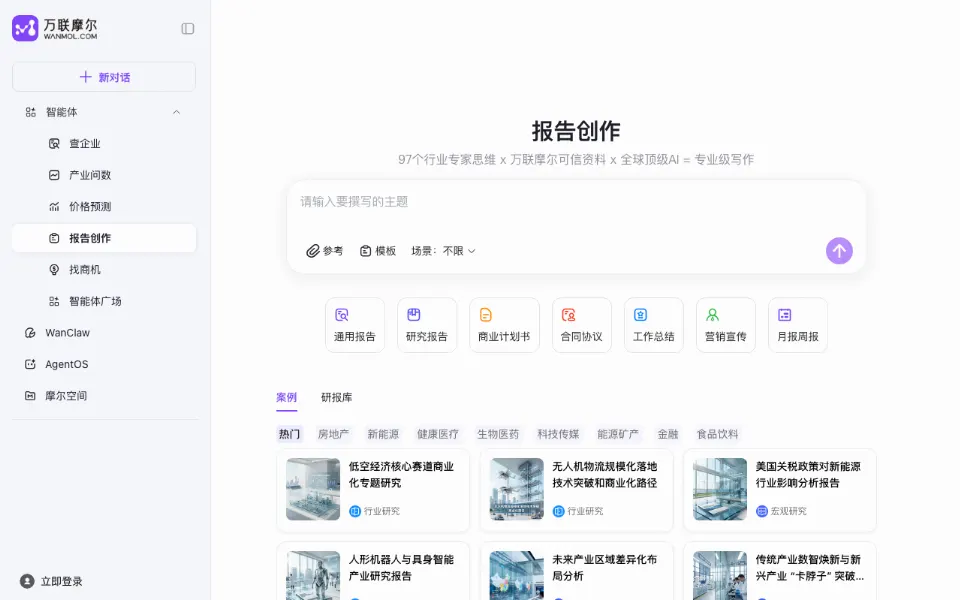This screenshot has width=960, height=600.
Task: Select the 通用报告 type icon
Action: (x=342, y=315)
